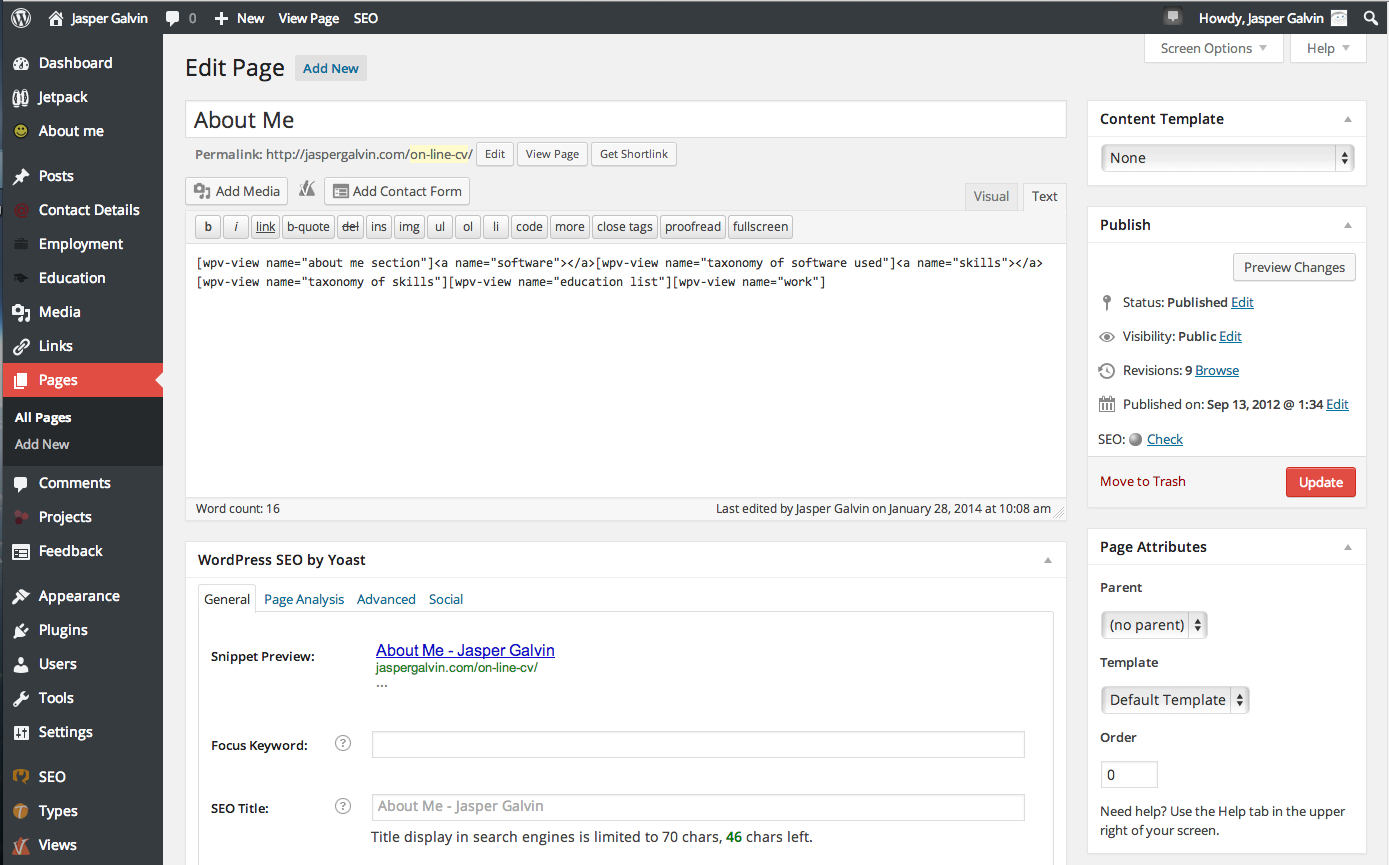The height and width of the screenshot is (865, 1389).
Task: Click the Move to Trash link
Action: tap(1143, 481)
